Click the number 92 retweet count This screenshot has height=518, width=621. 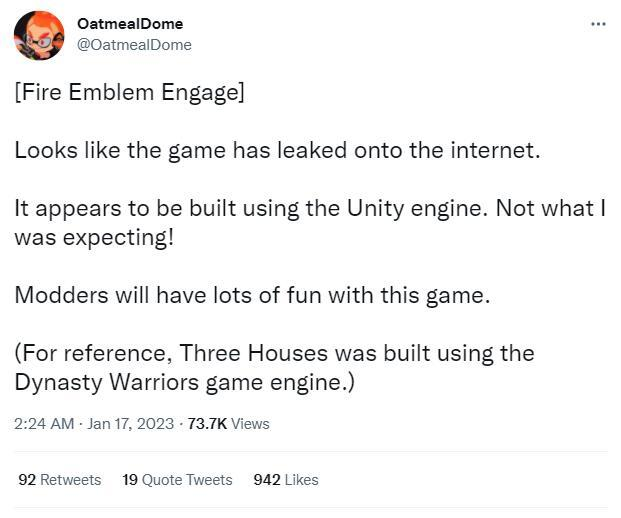point(27,480)
